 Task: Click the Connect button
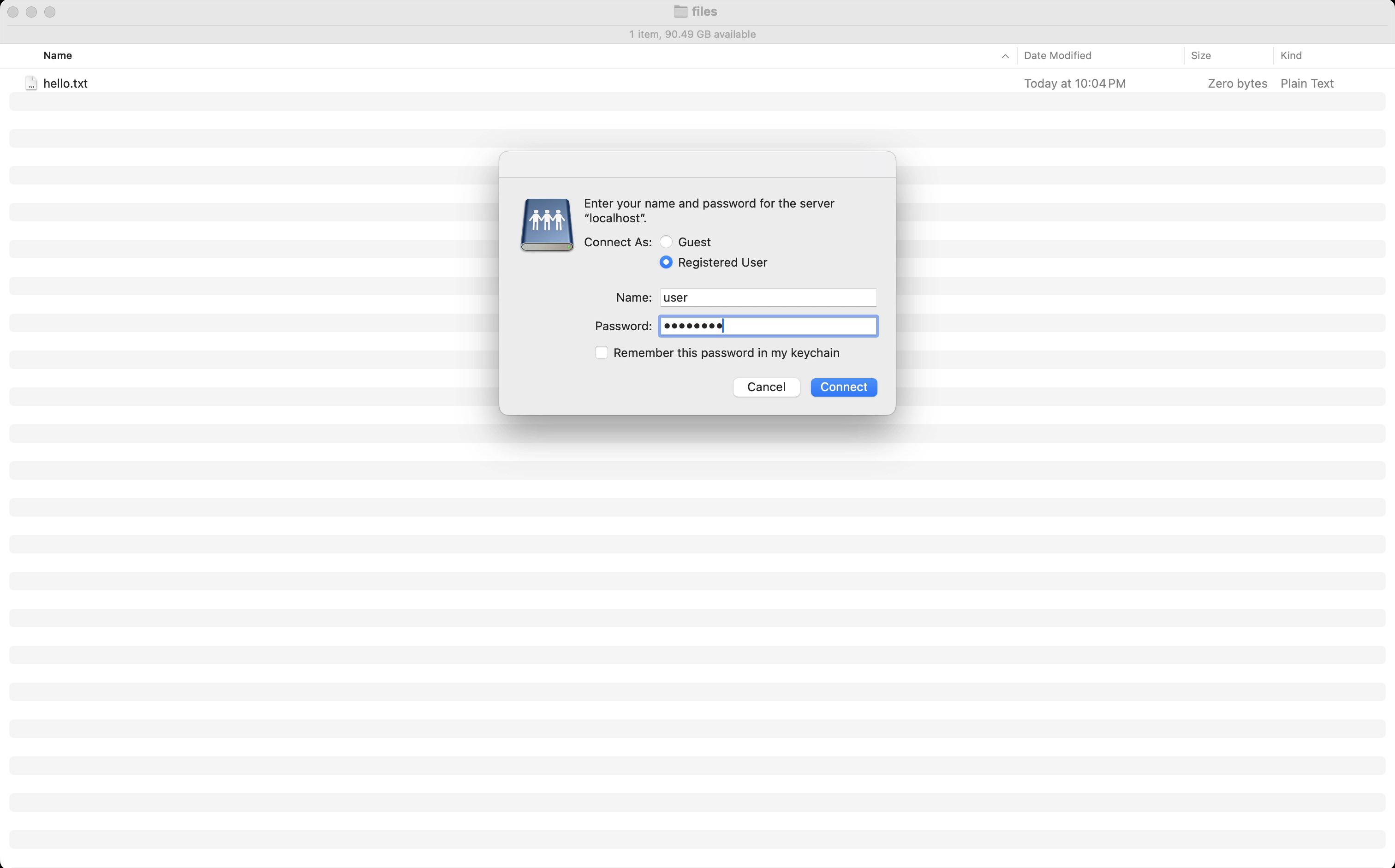(x=843, y=387)
